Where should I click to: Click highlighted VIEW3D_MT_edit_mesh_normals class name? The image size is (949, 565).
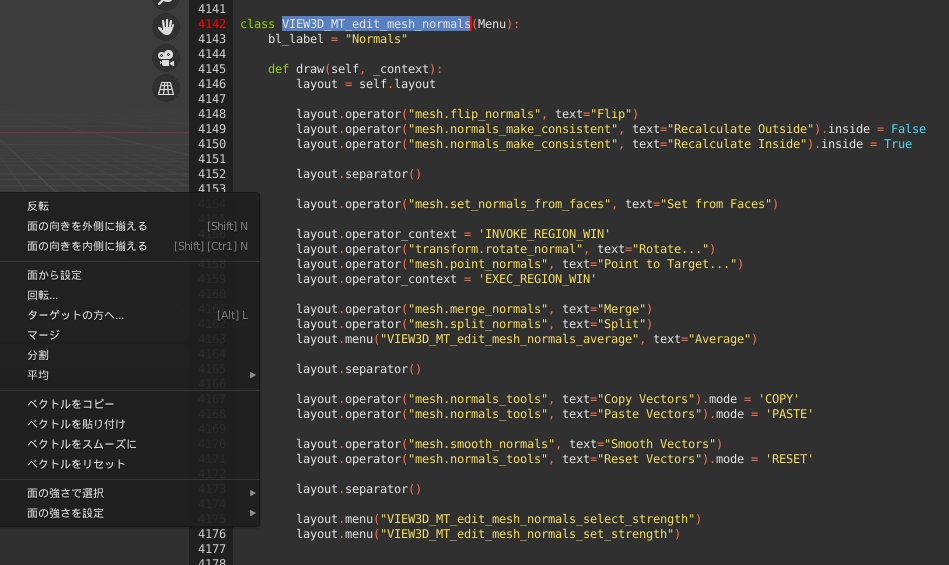[x=376, y=24]
